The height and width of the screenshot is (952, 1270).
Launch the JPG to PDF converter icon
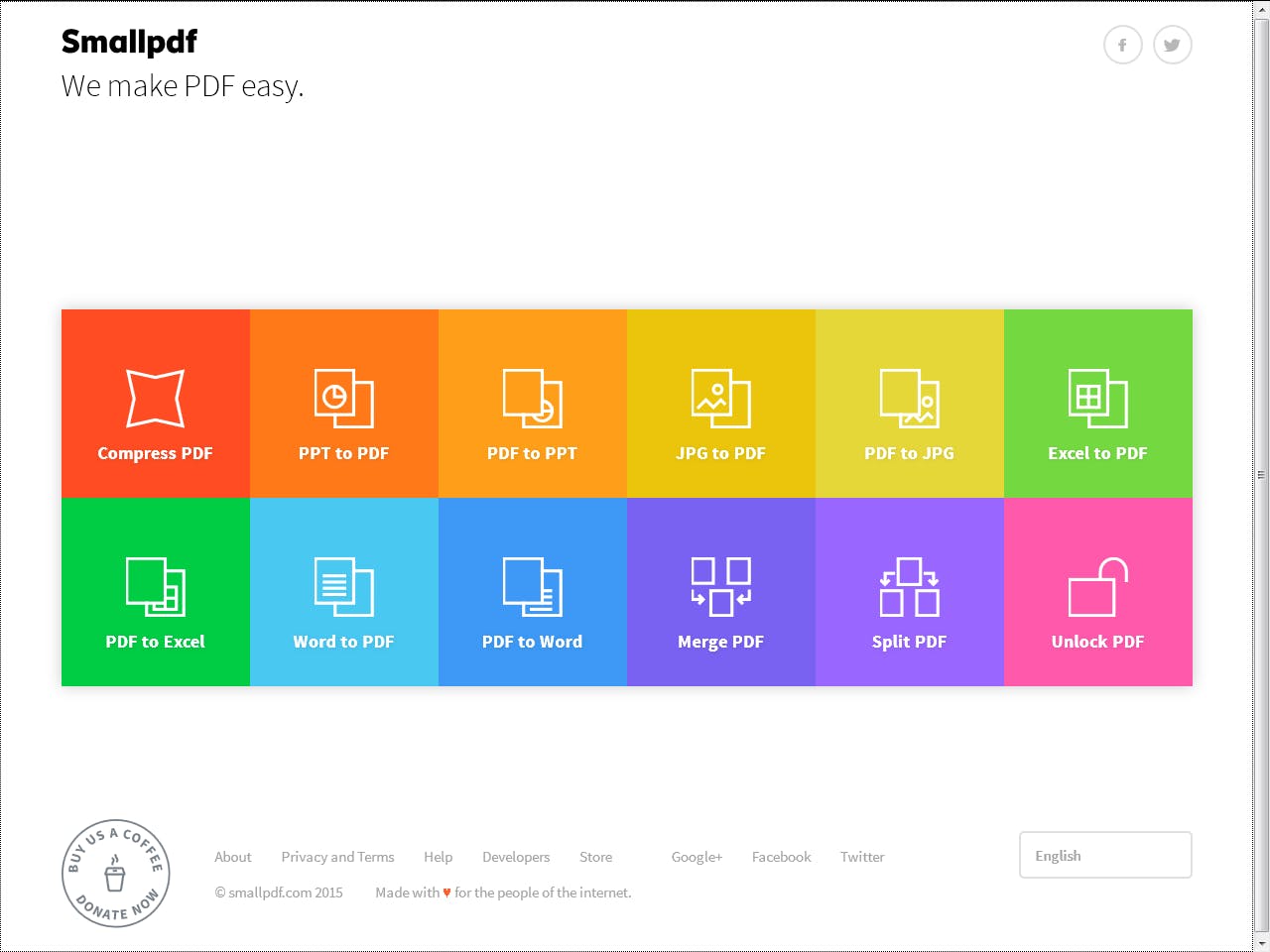(x=721, y=398)
